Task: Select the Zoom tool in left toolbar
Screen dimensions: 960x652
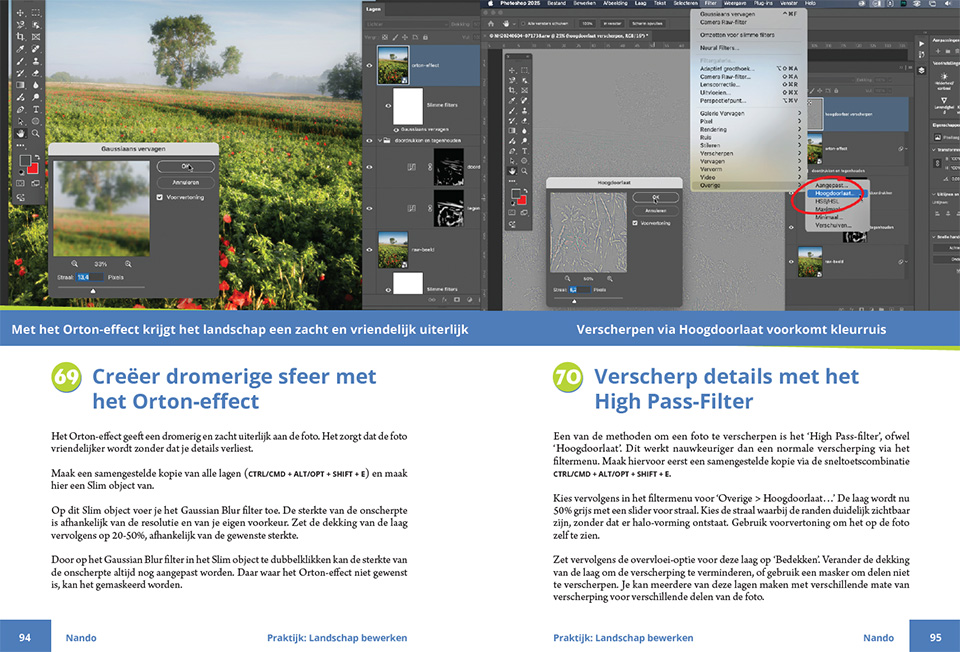Action: click(36, 133)
